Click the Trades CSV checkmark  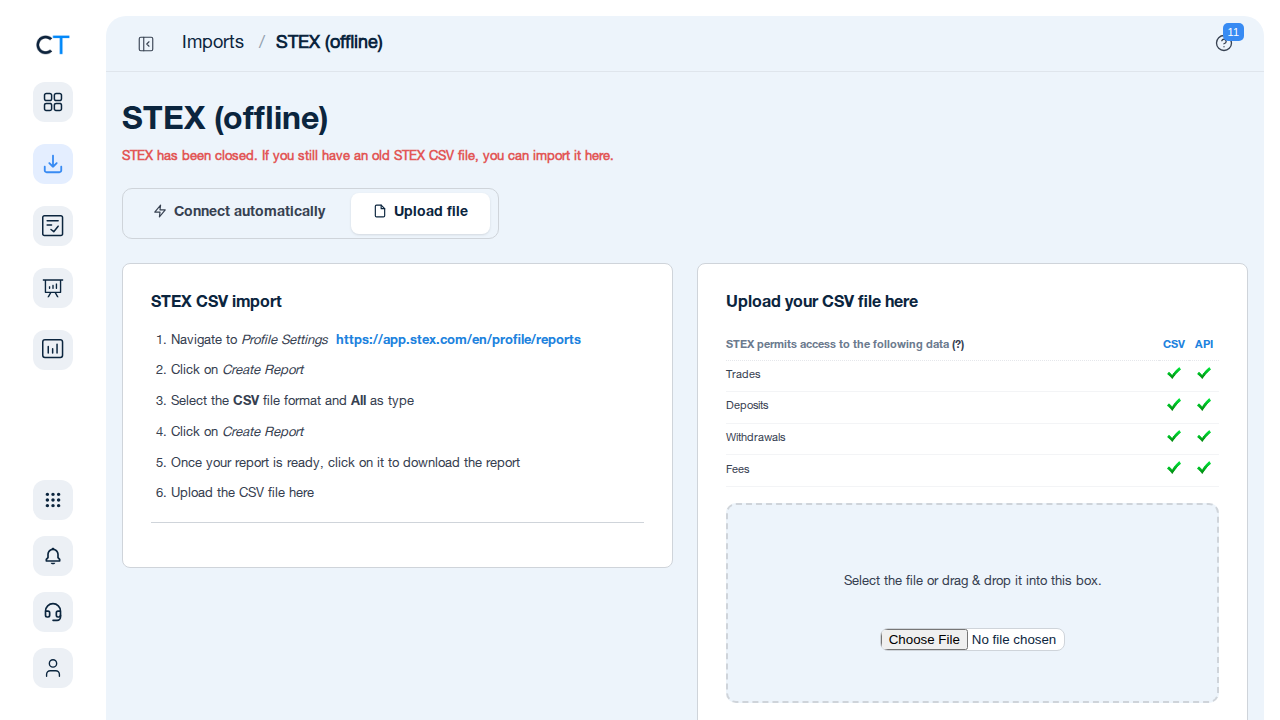coord(1174,373)
